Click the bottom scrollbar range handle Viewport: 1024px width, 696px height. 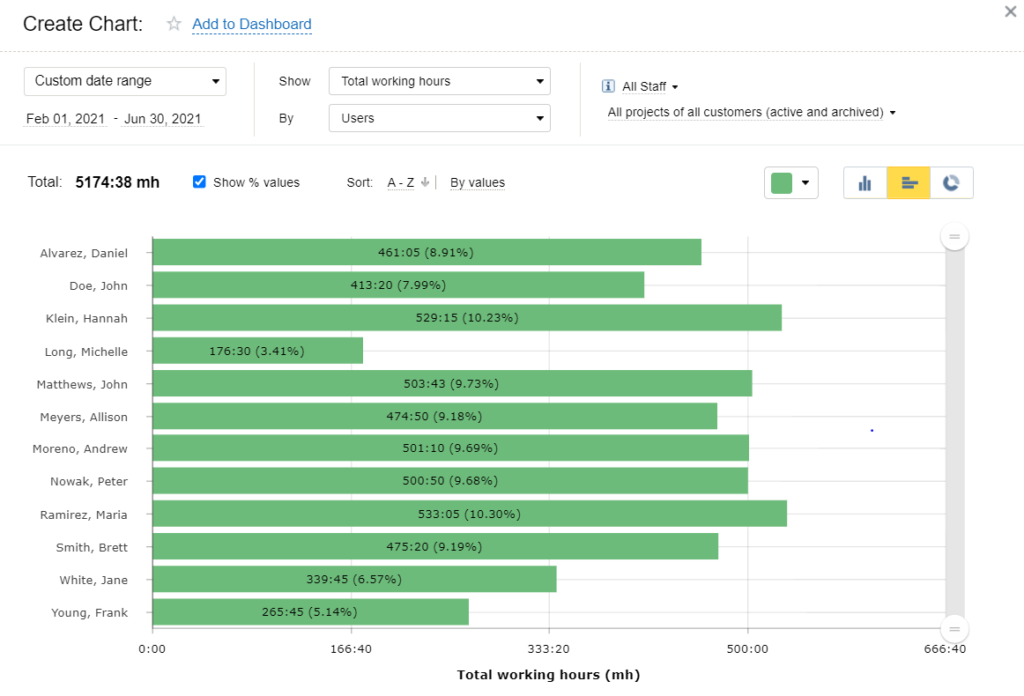954,629
